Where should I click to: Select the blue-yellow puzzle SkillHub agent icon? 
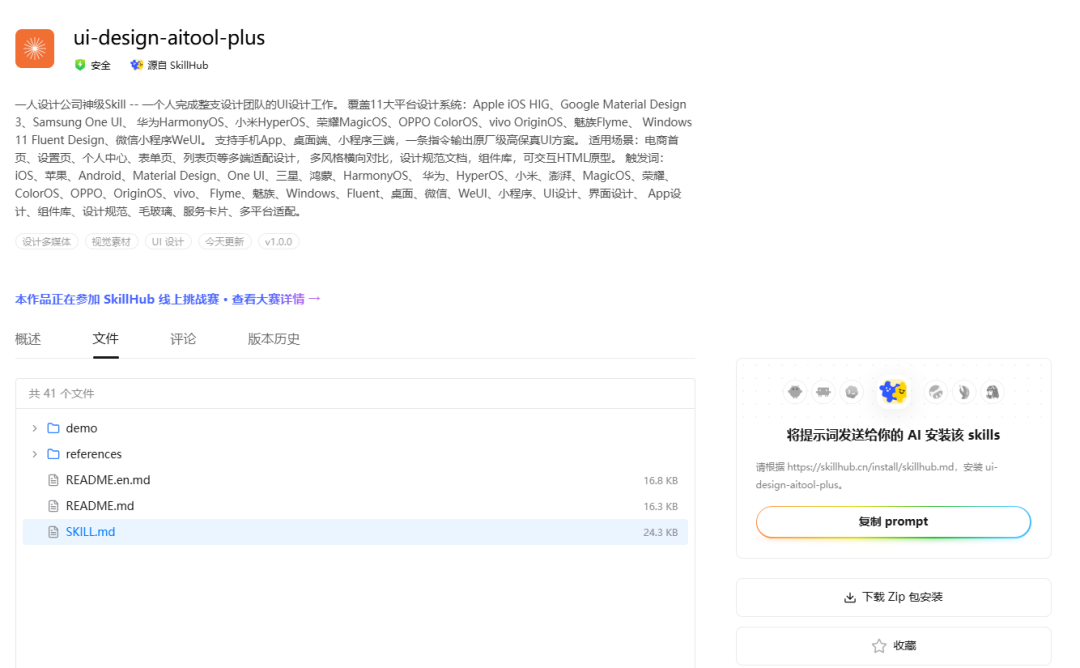(893, 392)
